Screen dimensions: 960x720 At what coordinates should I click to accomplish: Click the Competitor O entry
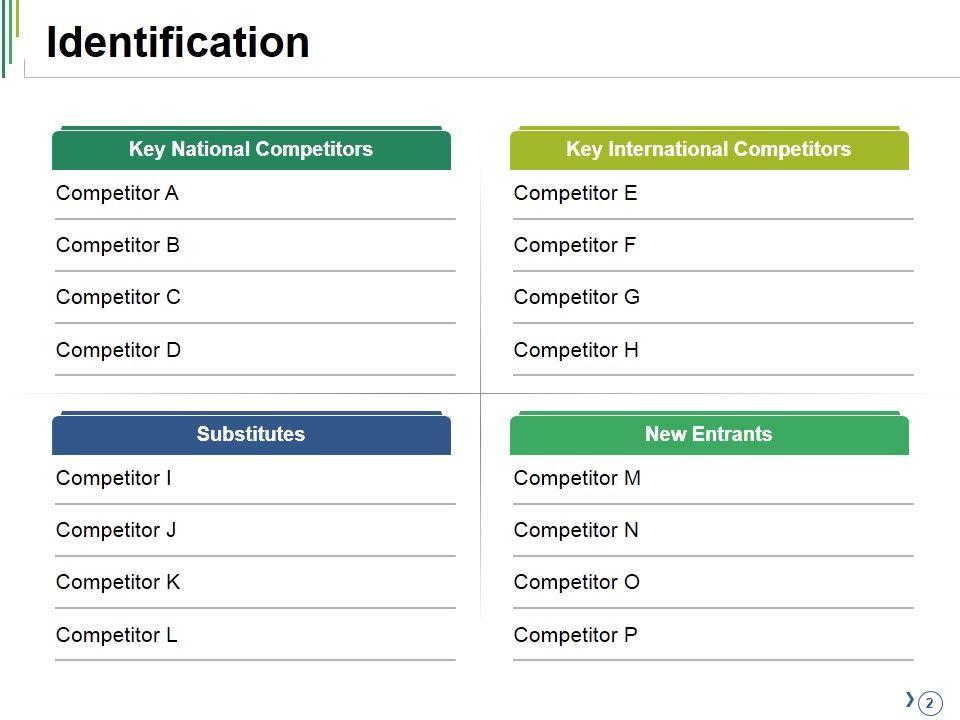click(x=576, y=583)
